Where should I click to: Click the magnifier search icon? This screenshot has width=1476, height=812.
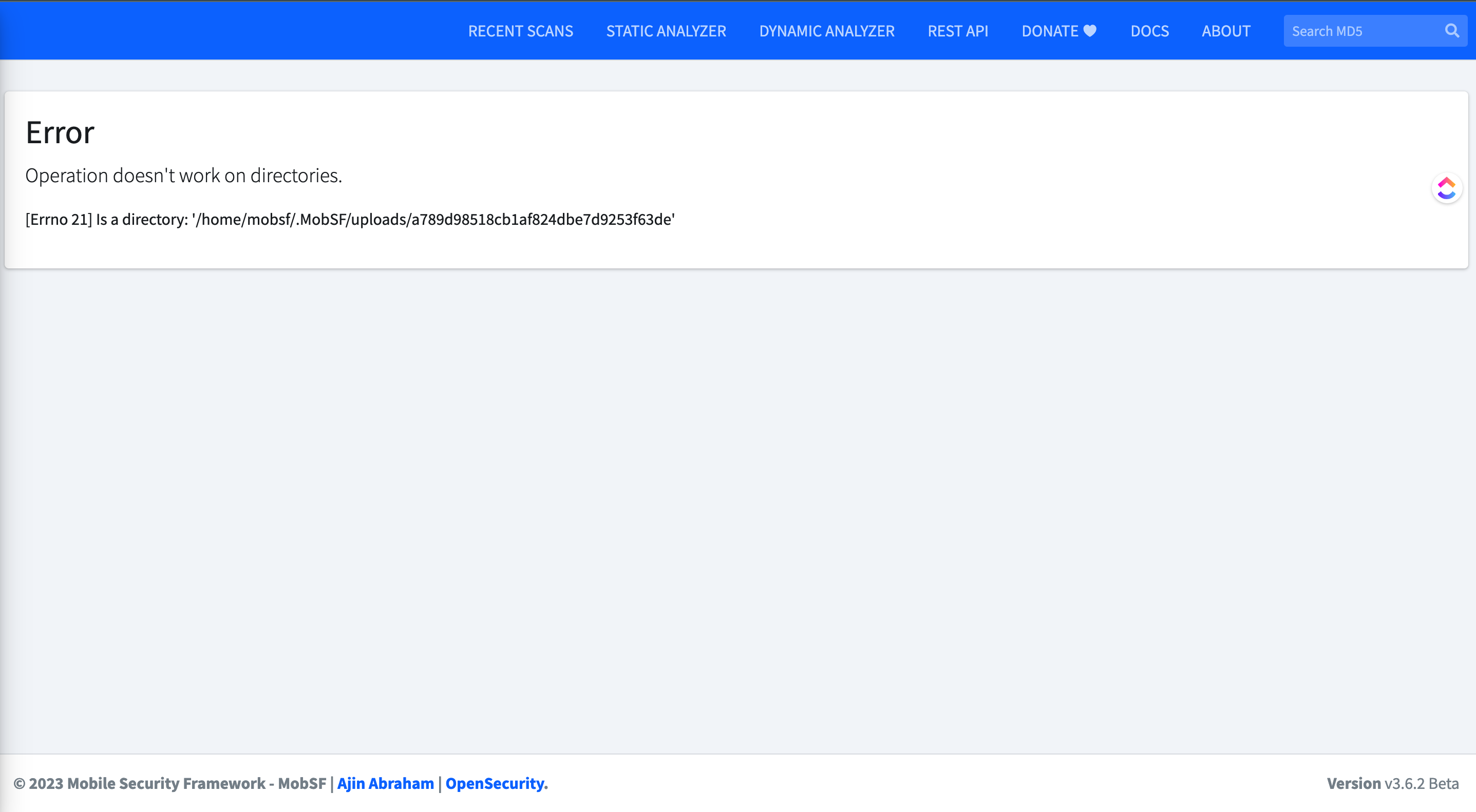[x=1452, y=30]
